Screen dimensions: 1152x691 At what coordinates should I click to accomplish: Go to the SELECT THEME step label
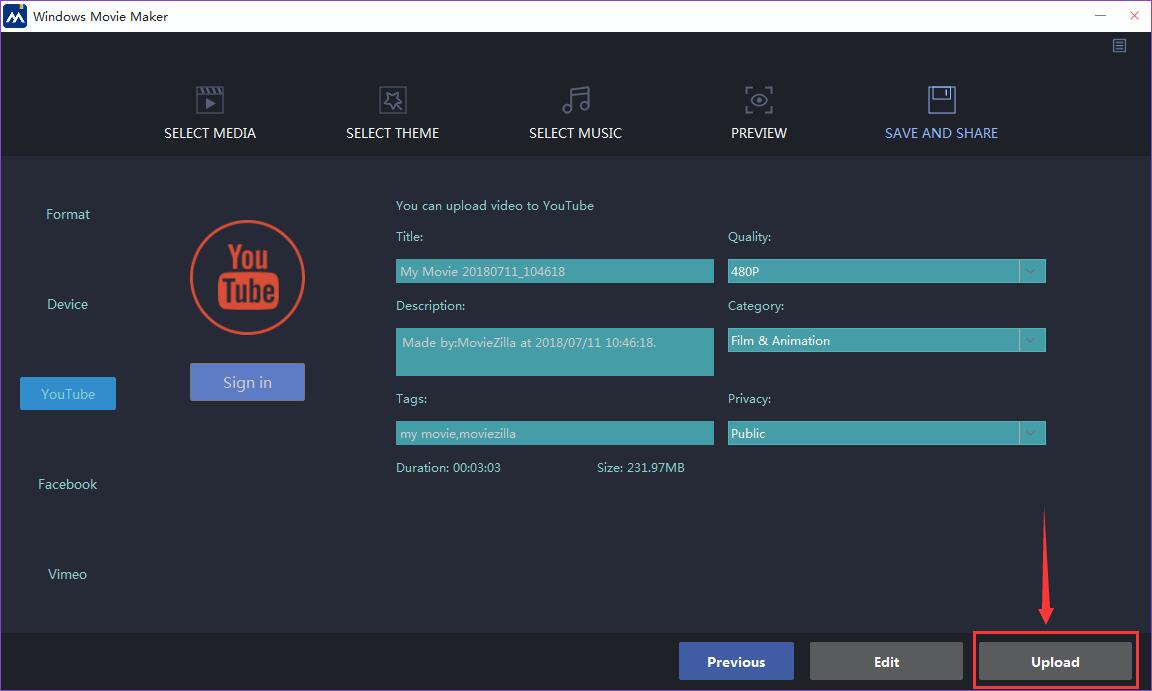pyautogui.click(x=392, y=133)
